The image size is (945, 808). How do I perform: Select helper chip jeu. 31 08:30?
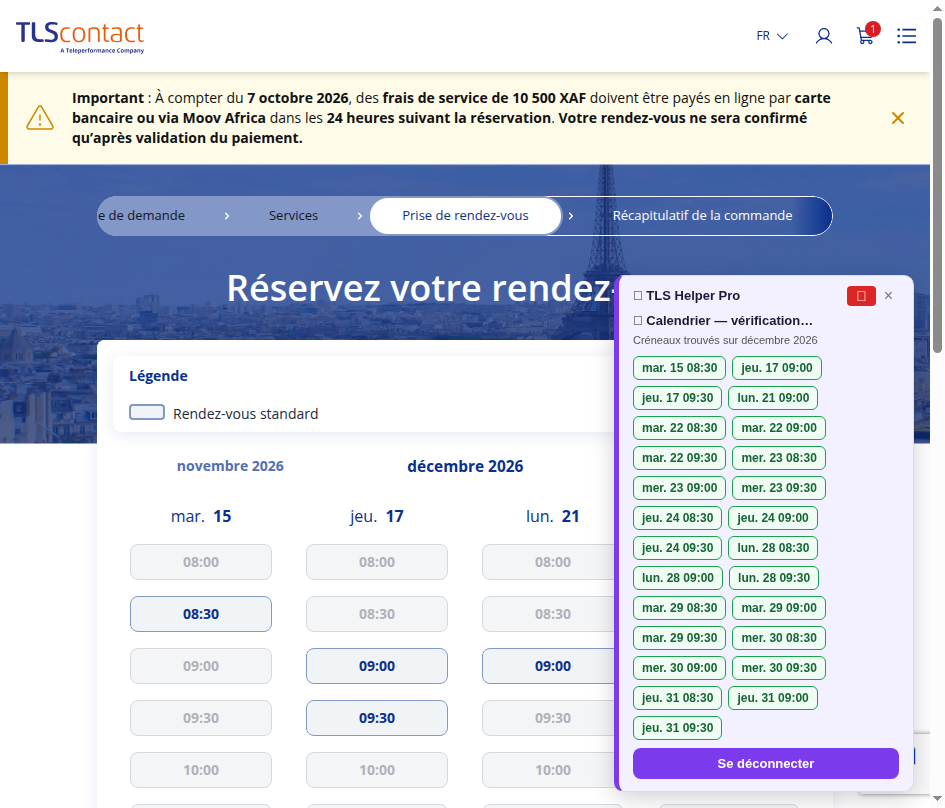point(677,698)
